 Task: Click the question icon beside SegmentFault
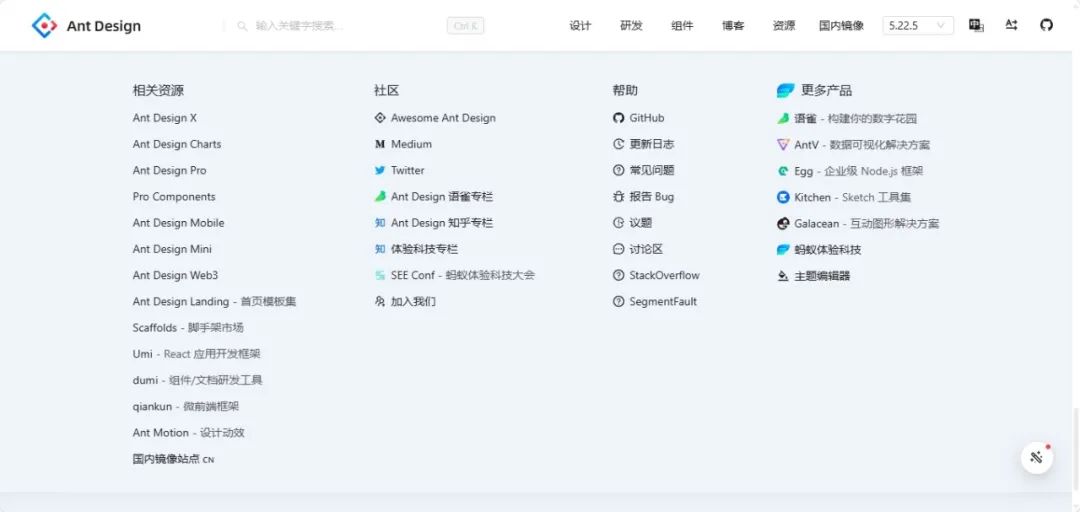pos(618,301)
